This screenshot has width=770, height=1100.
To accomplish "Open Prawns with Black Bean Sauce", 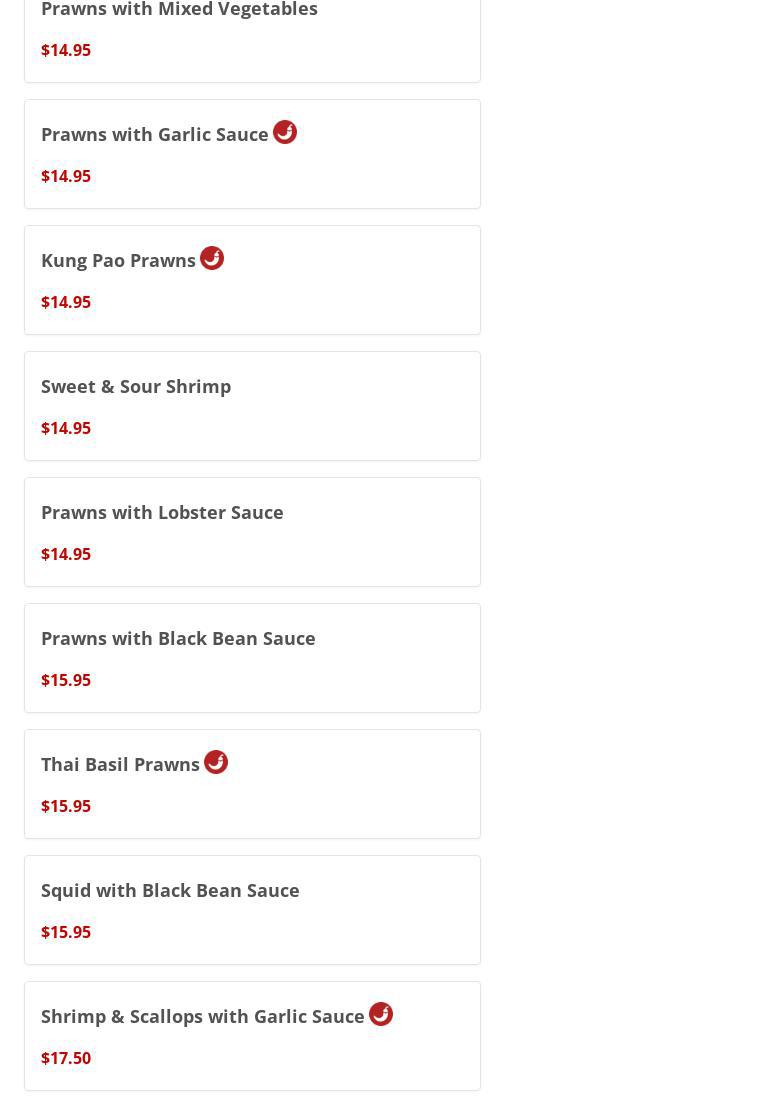I will click(x=178, y=638).
